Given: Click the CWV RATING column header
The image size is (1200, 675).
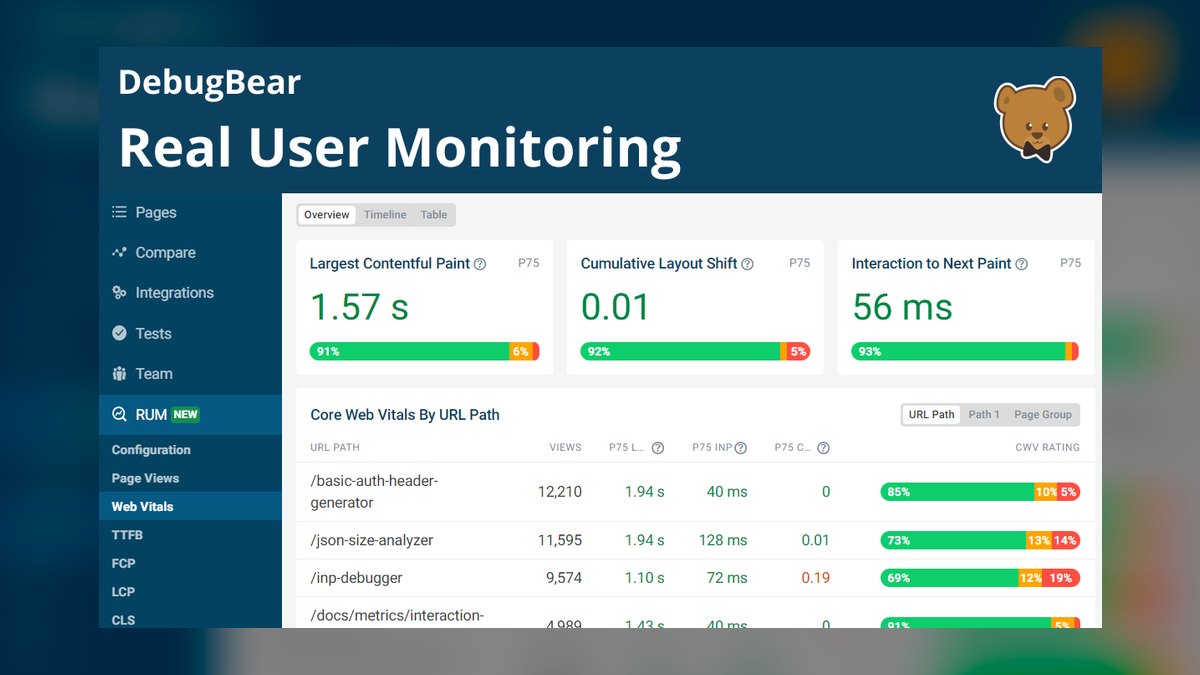Looking at the screenshot, I should tap(1047, 448).
